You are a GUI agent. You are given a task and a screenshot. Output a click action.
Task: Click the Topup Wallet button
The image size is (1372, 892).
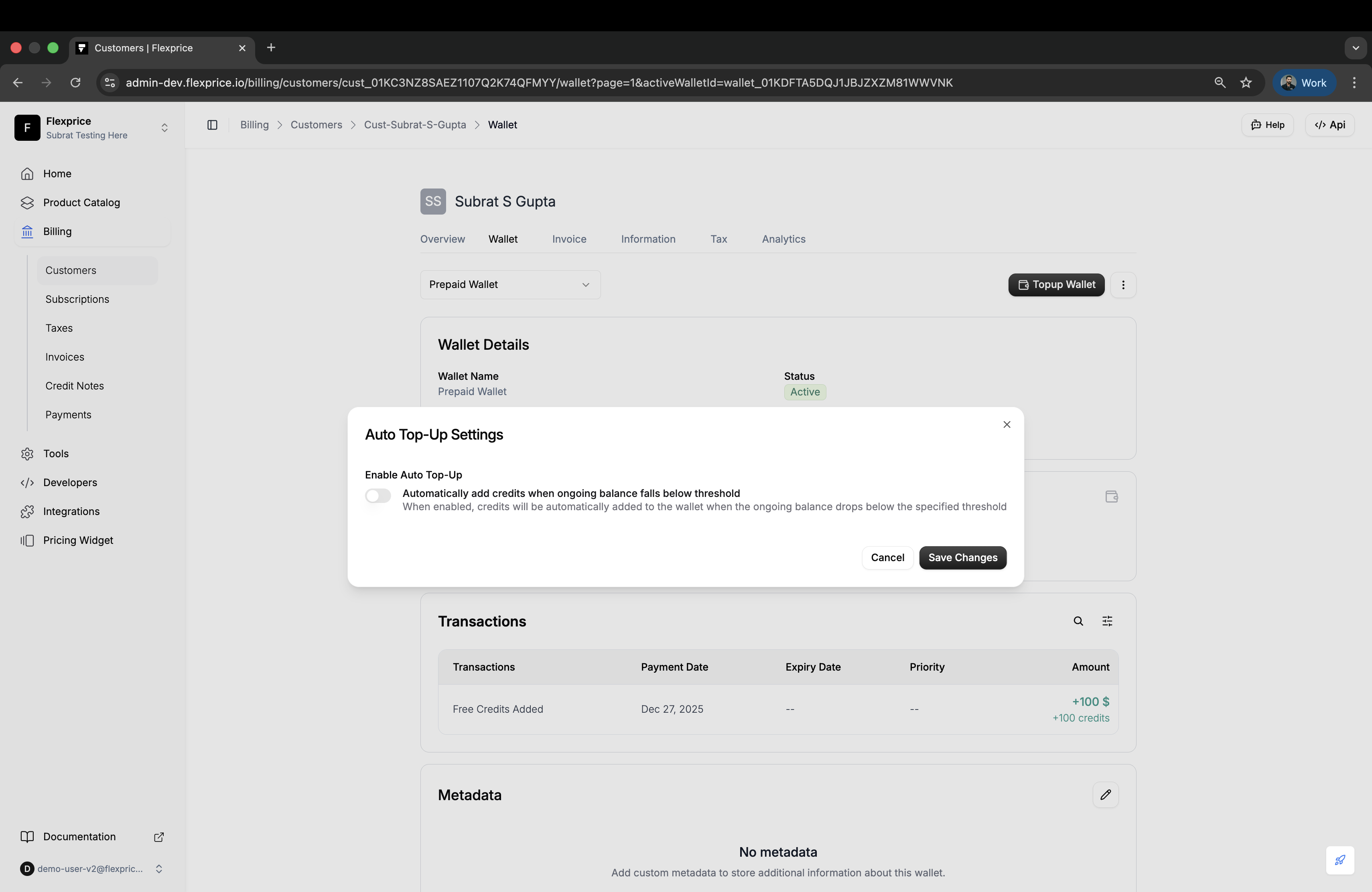coord(1055,285)
